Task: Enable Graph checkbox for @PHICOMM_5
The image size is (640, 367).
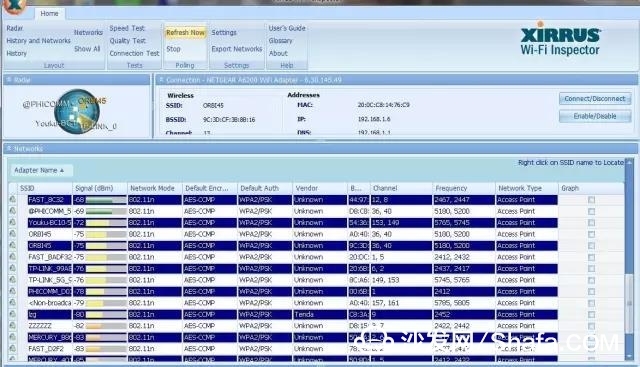Action: coord(591,211)
